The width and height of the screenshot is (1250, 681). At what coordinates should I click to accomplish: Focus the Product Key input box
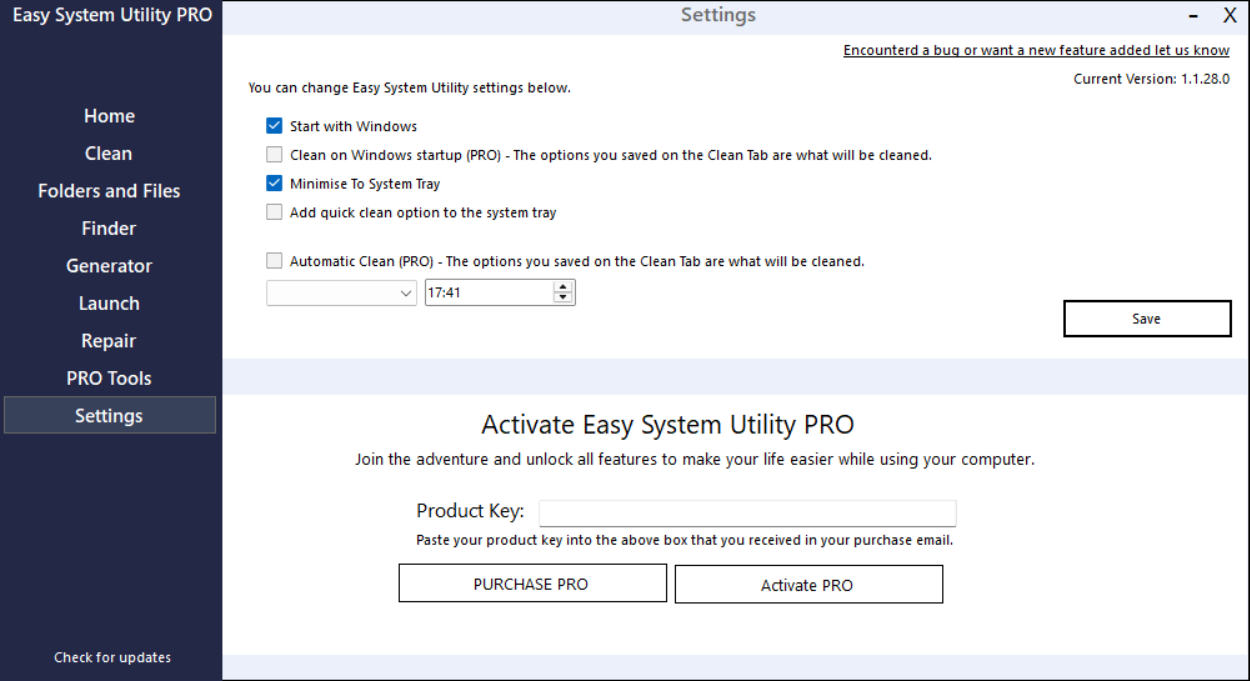coord(747,513)
